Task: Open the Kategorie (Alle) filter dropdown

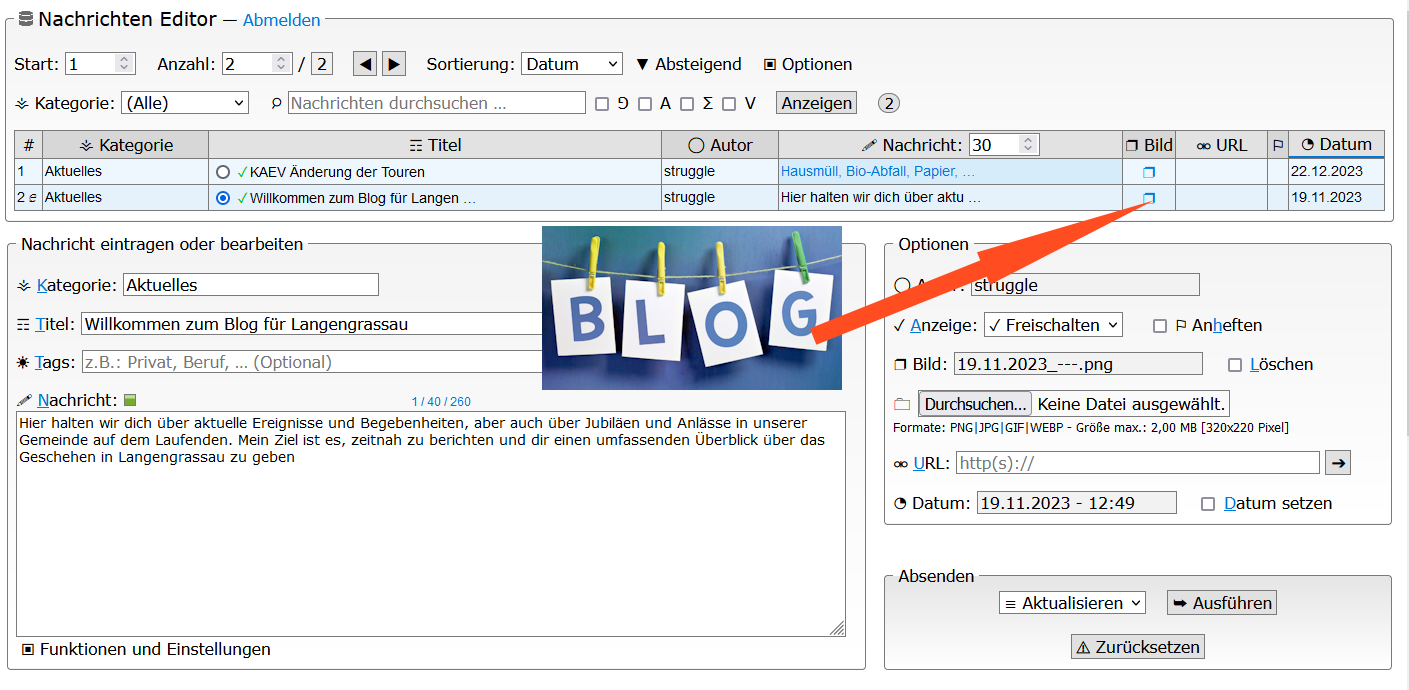Action: [x=184, y=103]
